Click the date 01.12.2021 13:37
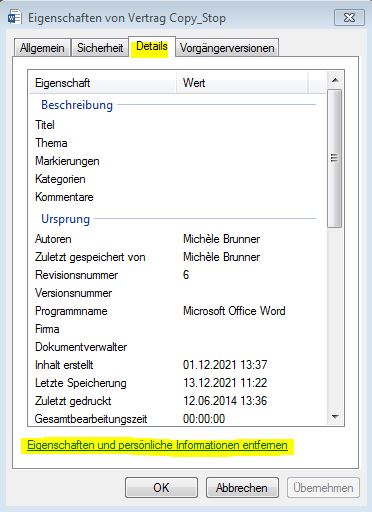Viewport: 372px width, 512px height. point(225,365)
